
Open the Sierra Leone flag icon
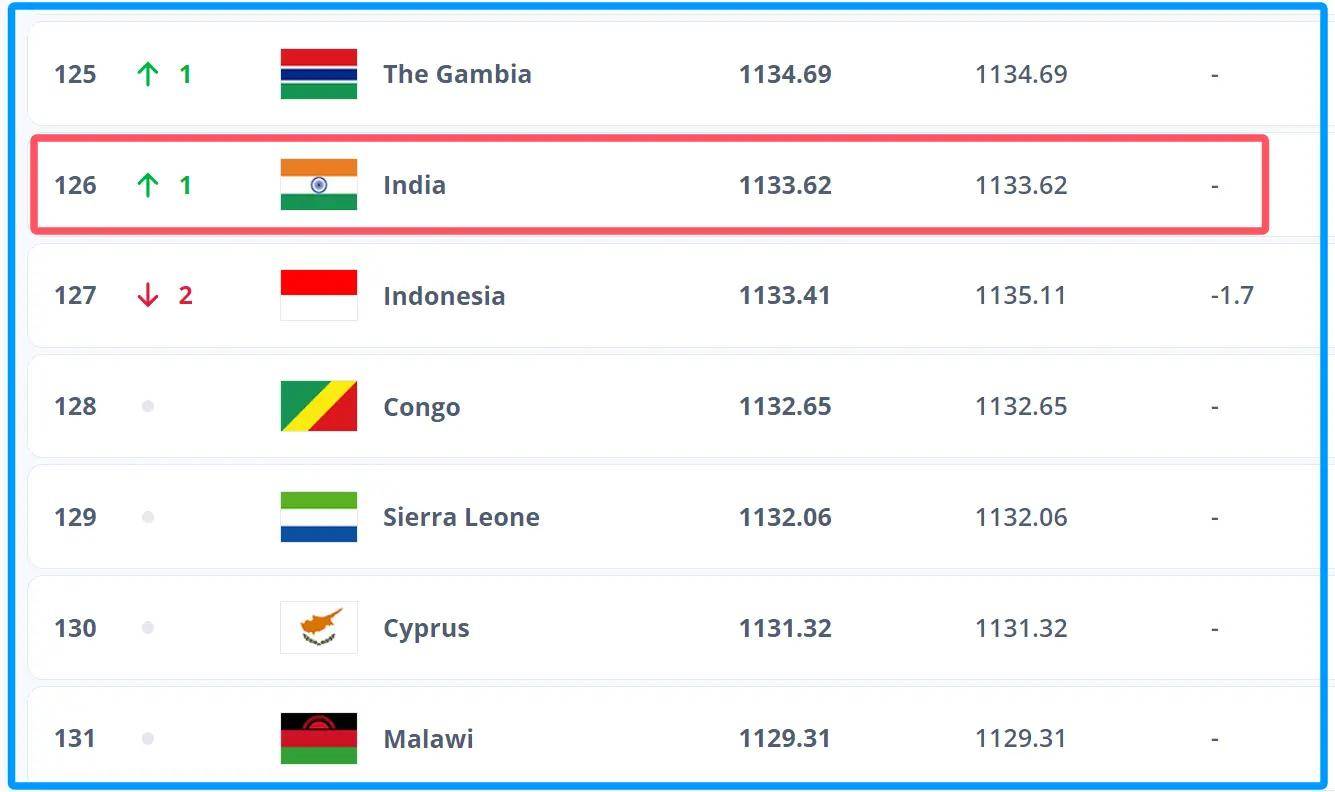coord(319,517)
